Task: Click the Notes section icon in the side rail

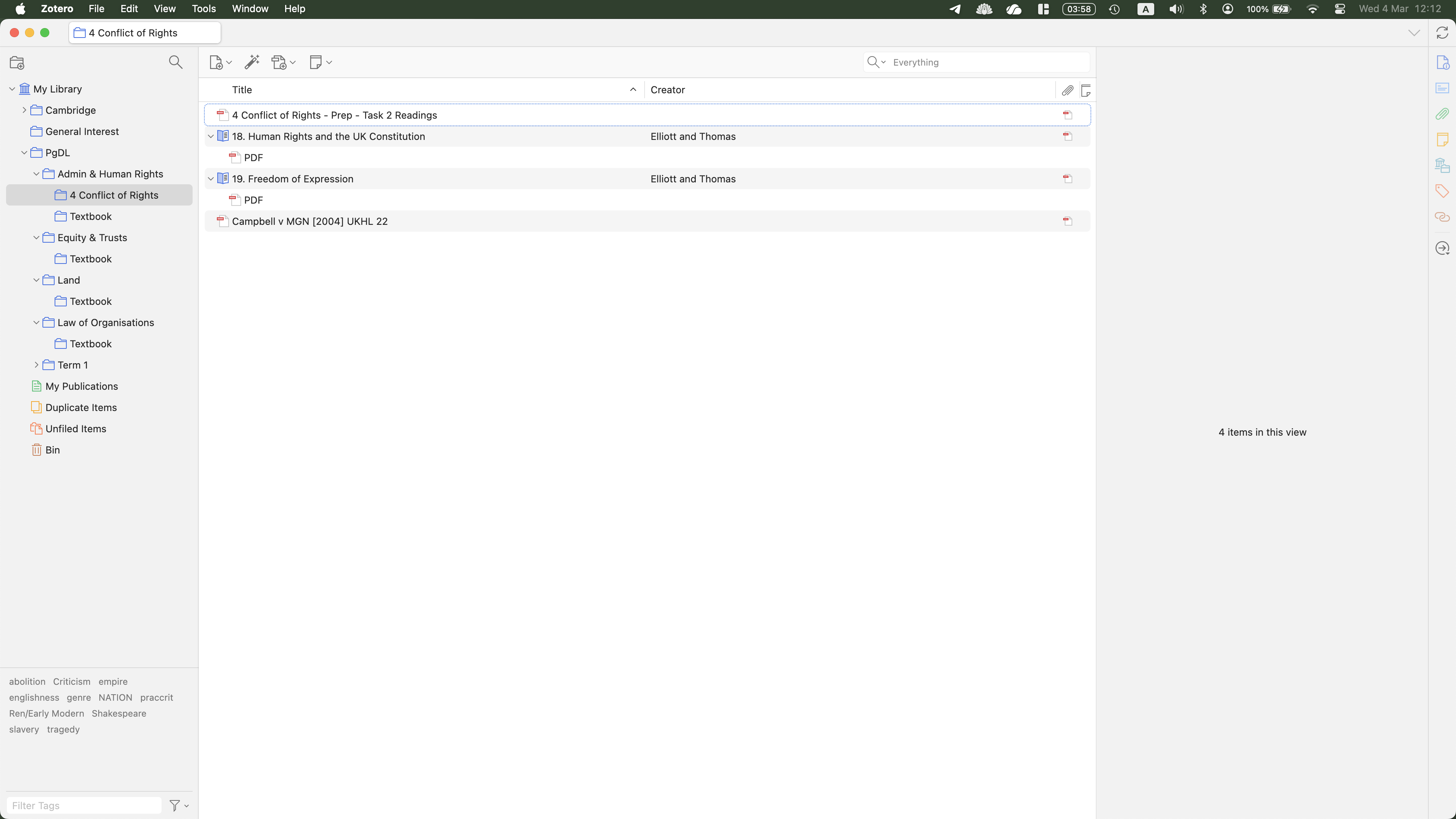Action: pos(1442,140)
